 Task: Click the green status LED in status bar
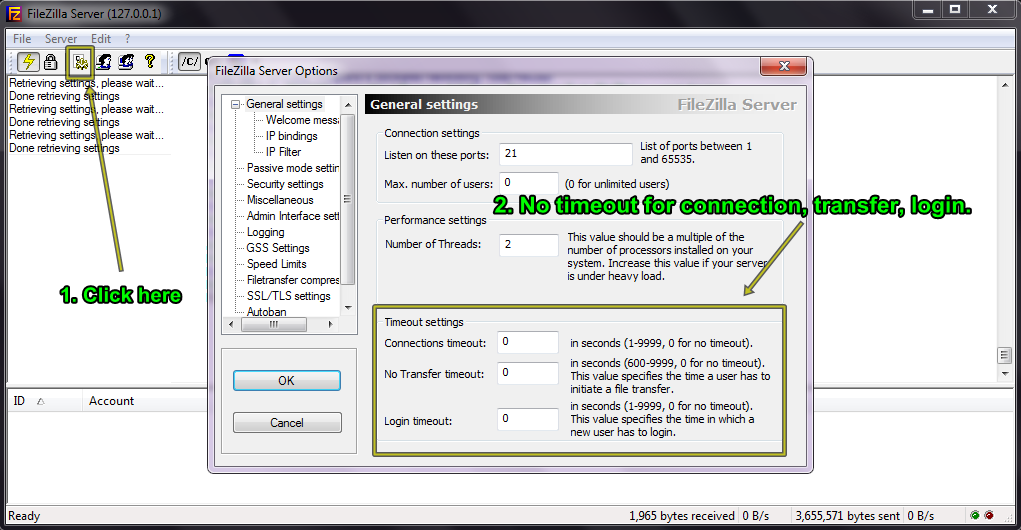coord(975,515)
